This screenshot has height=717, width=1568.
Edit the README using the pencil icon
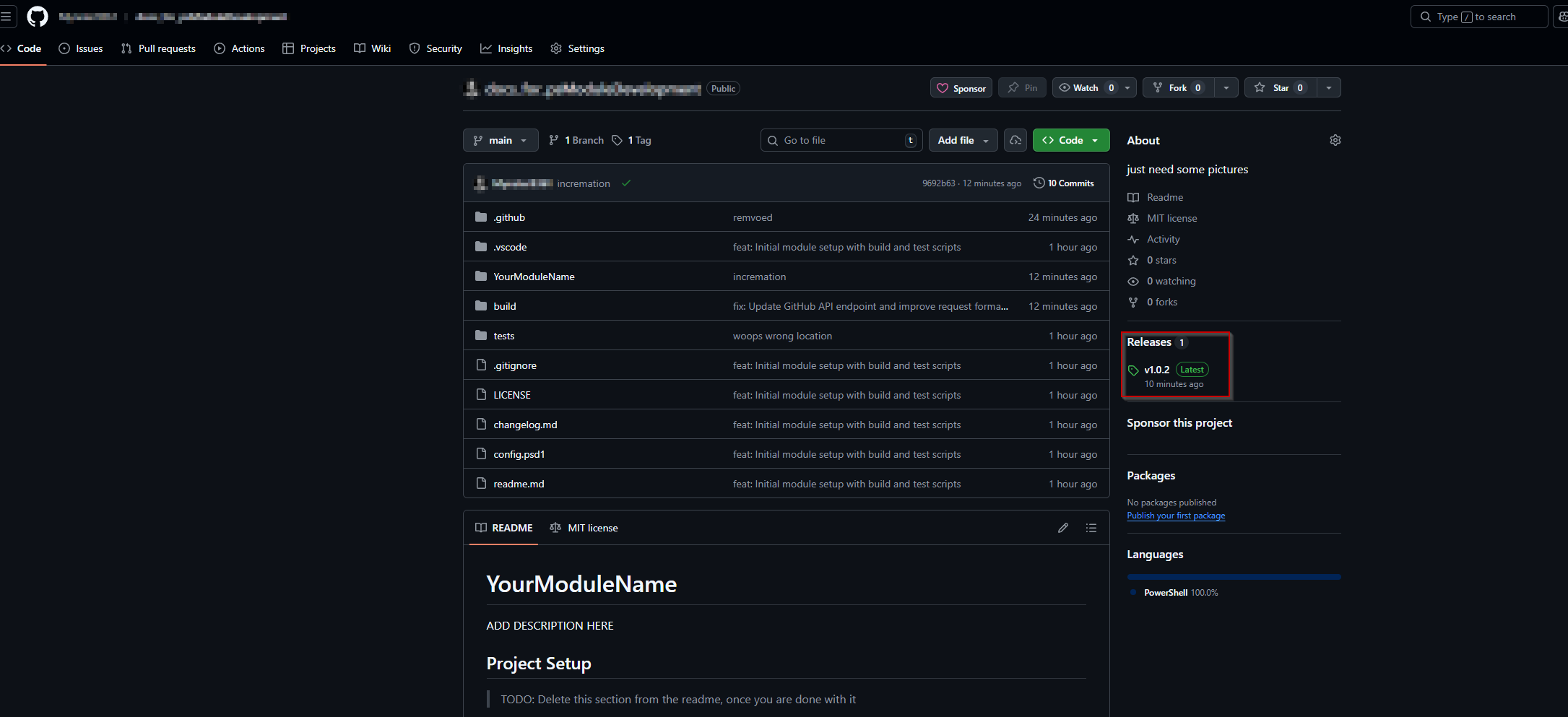click(1062, 528)
